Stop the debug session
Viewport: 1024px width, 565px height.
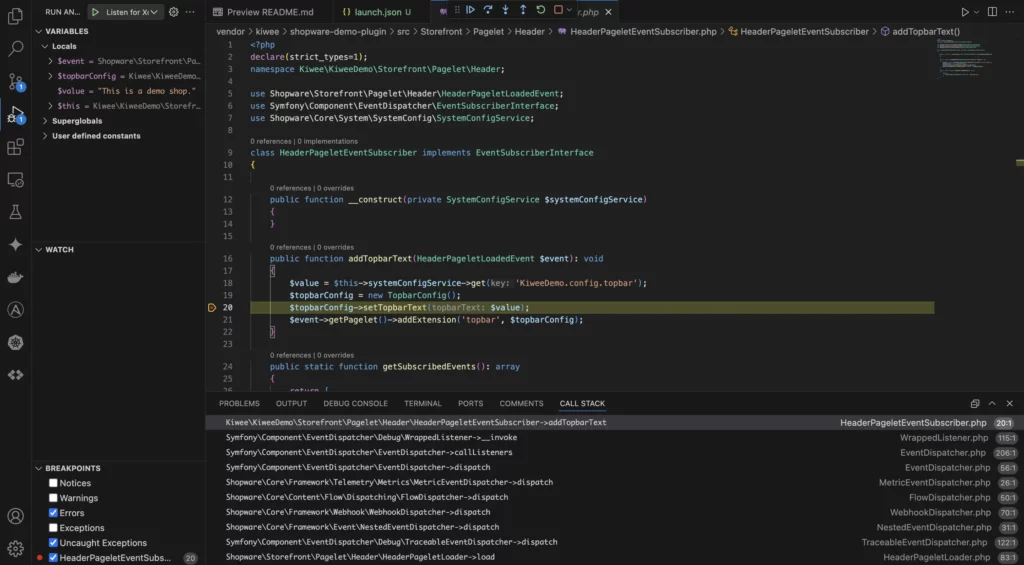(558, 10)
